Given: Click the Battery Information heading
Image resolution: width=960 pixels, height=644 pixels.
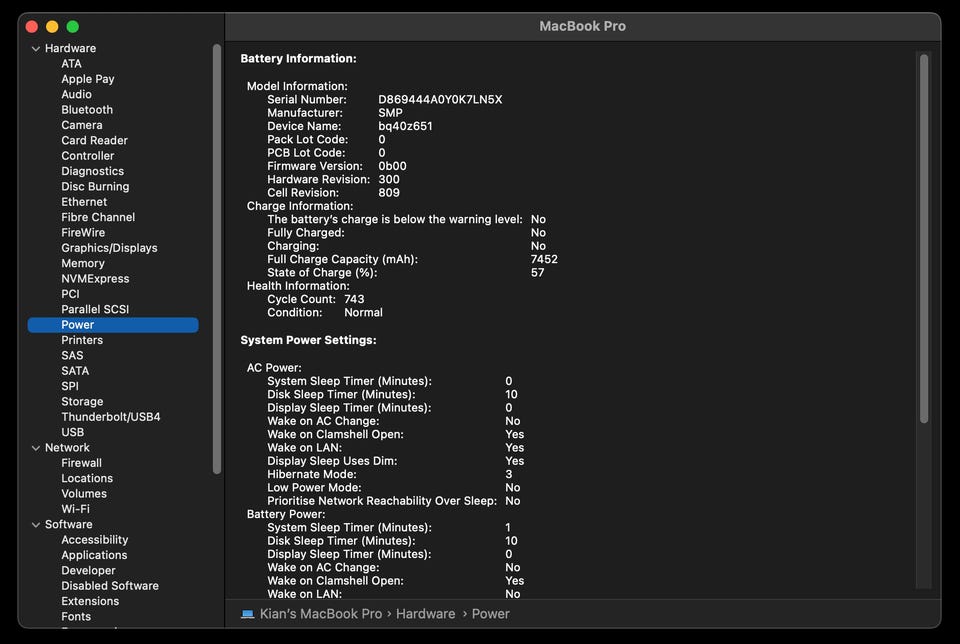Looking at the screenshot, I should pos(298,59).
